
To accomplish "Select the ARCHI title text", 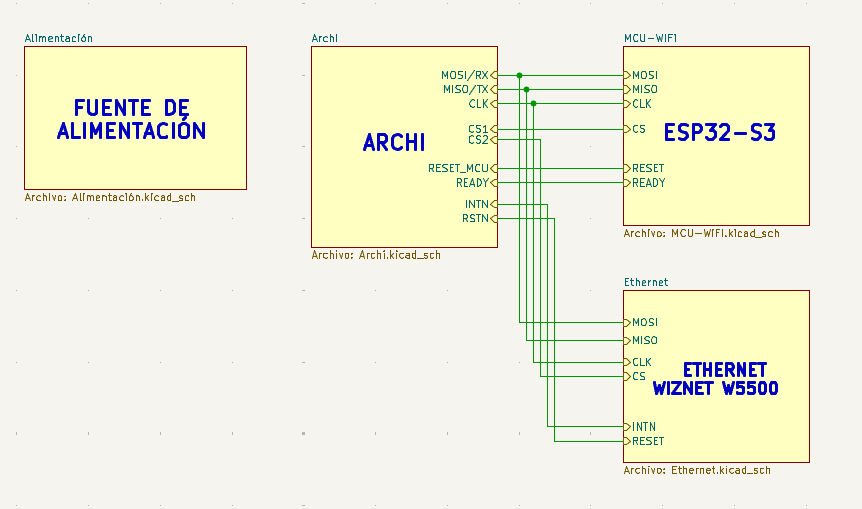I will (394, 143).
